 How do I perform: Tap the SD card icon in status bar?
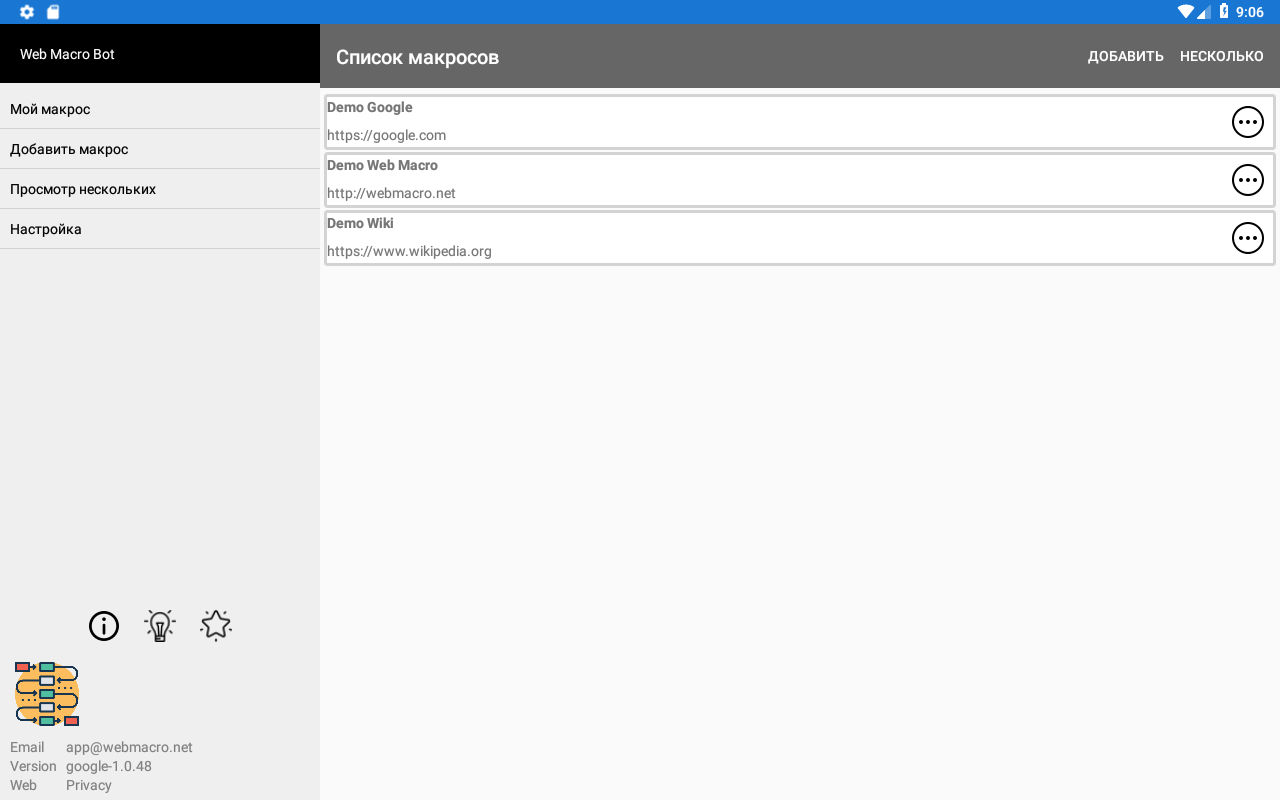[x=53, y=12]
